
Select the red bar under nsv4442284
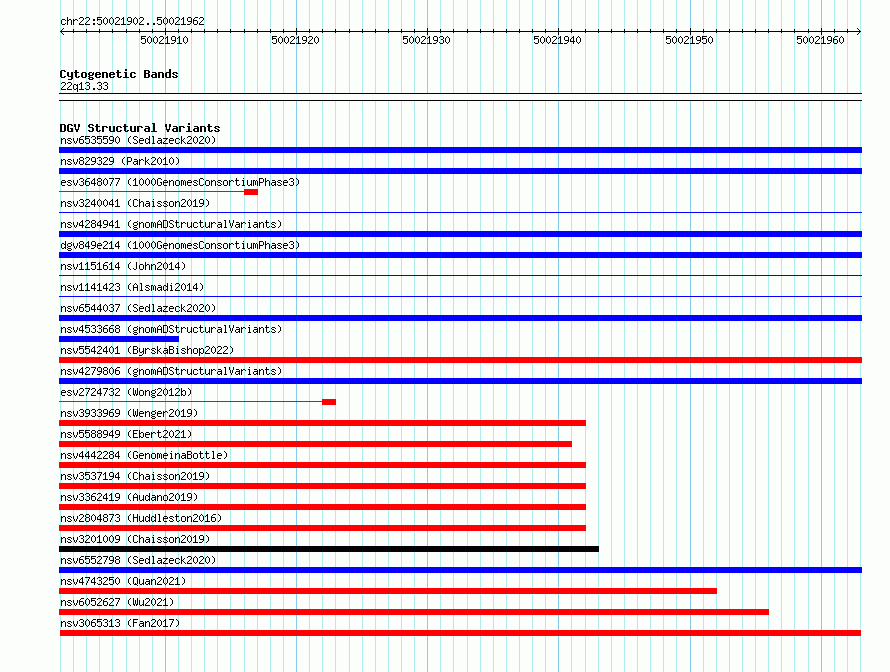[x=322, y=465]
